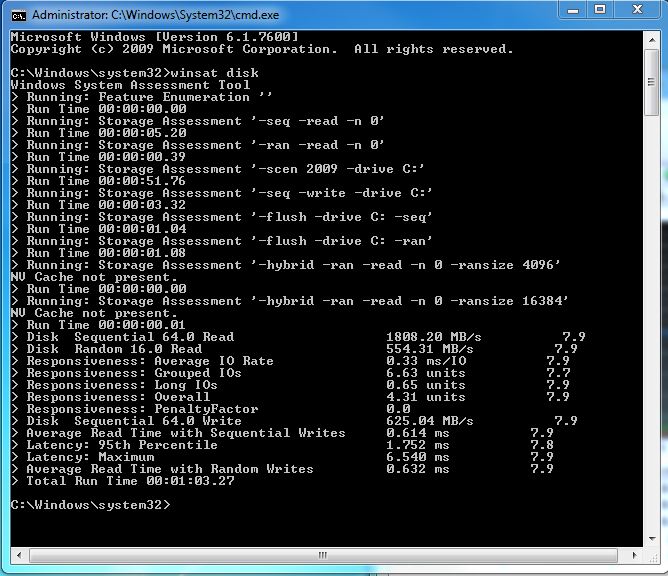Click 'Average Read Time with Random Writes'

click(170, 469)
